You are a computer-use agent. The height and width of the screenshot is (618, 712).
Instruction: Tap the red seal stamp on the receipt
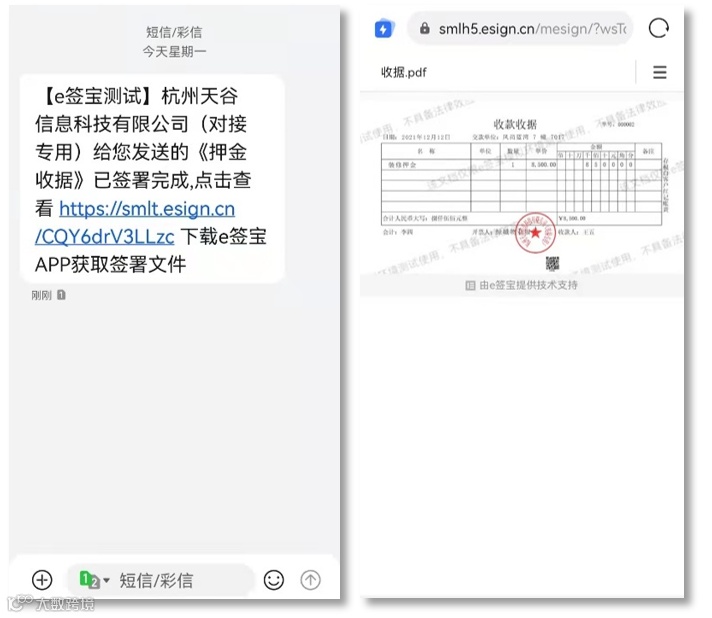point(535,232)
